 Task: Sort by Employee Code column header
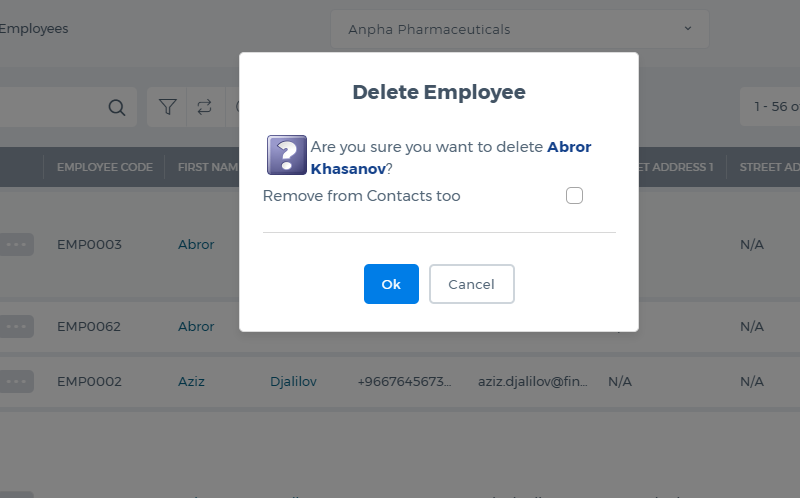tap(105, 167)
